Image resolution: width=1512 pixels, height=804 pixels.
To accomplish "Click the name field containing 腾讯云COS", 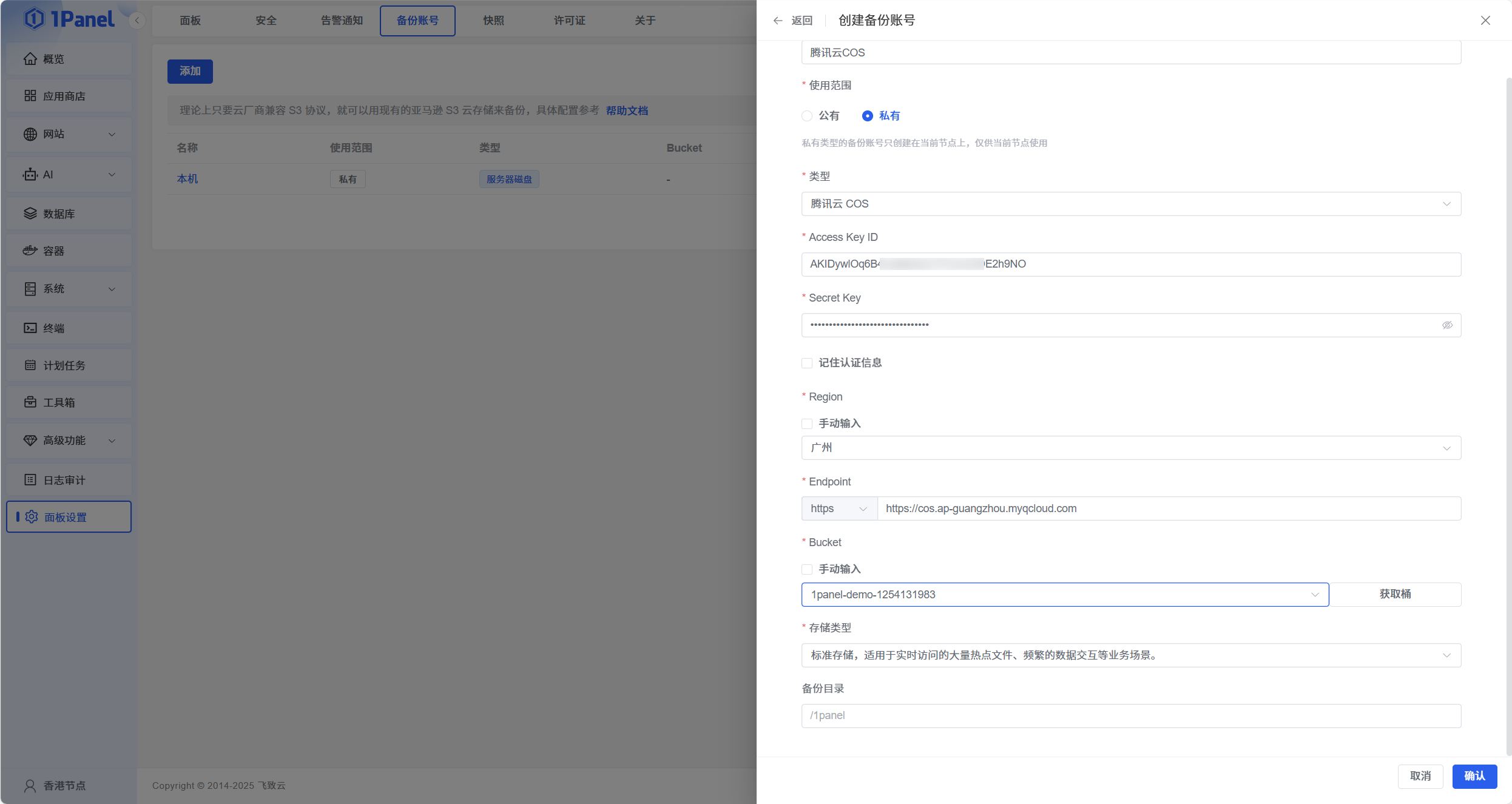I will coord(1131,53).
